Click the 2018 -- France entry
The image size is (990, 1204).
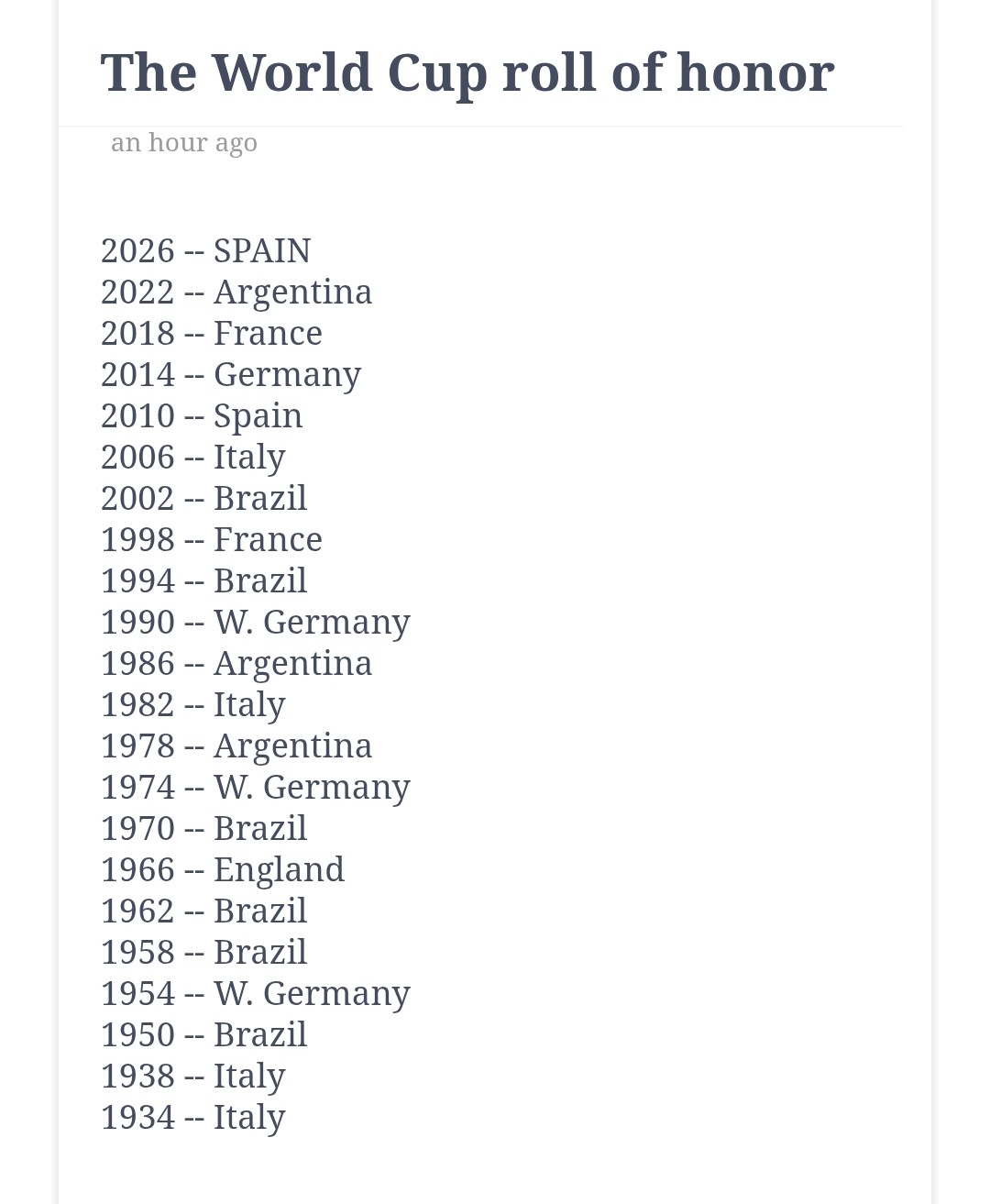point(212,333)
